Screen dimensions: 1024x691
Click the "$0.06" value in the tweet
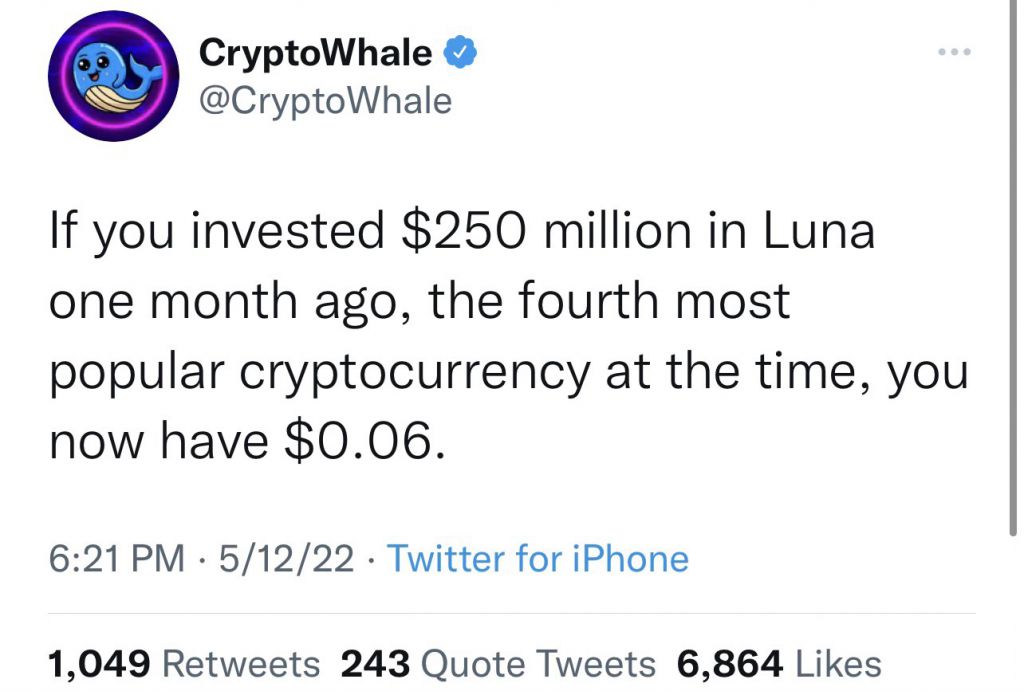tap(366, 440)
